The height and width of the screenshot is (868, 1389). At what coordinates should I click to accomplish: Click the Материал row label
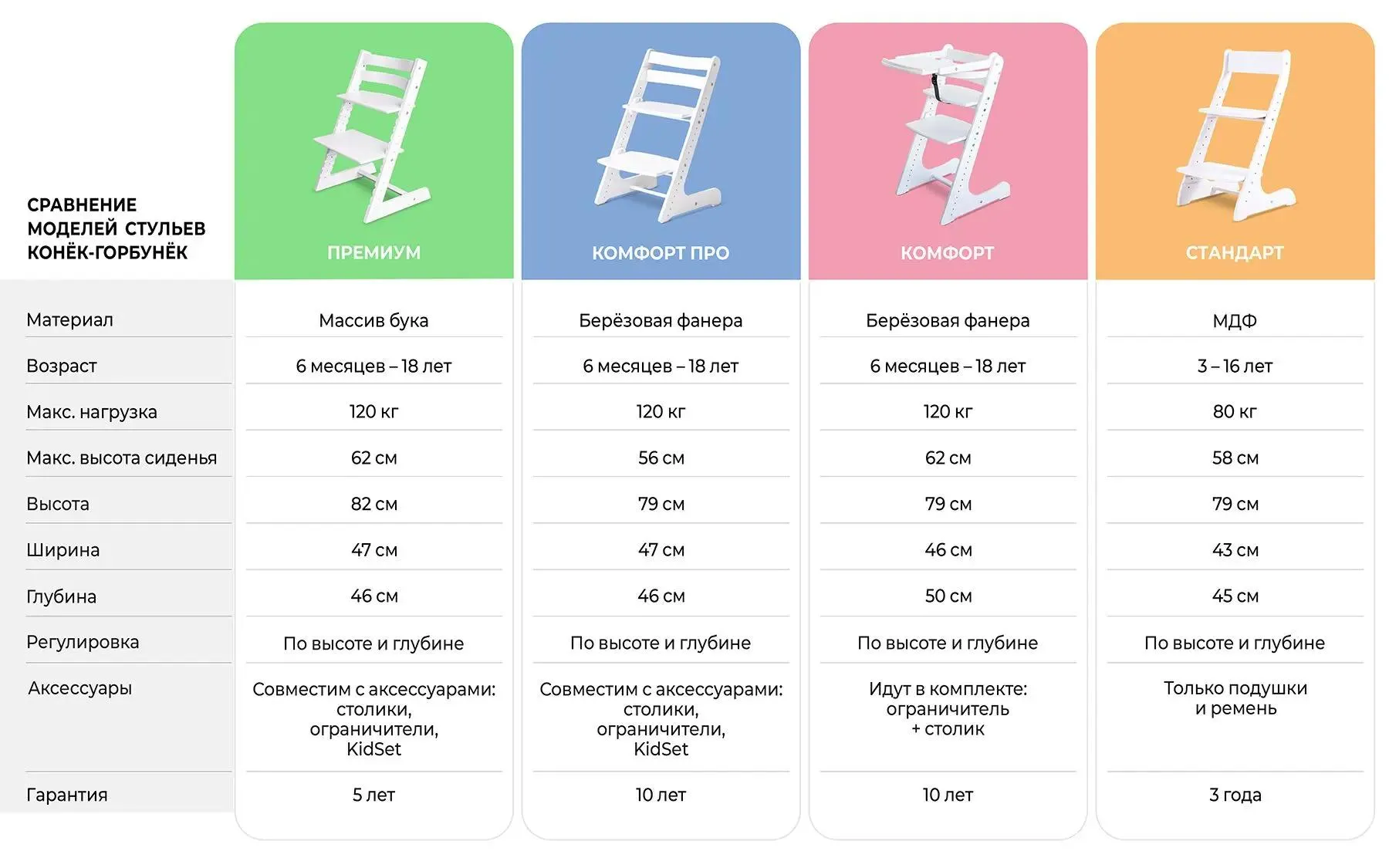coord(69,319)
